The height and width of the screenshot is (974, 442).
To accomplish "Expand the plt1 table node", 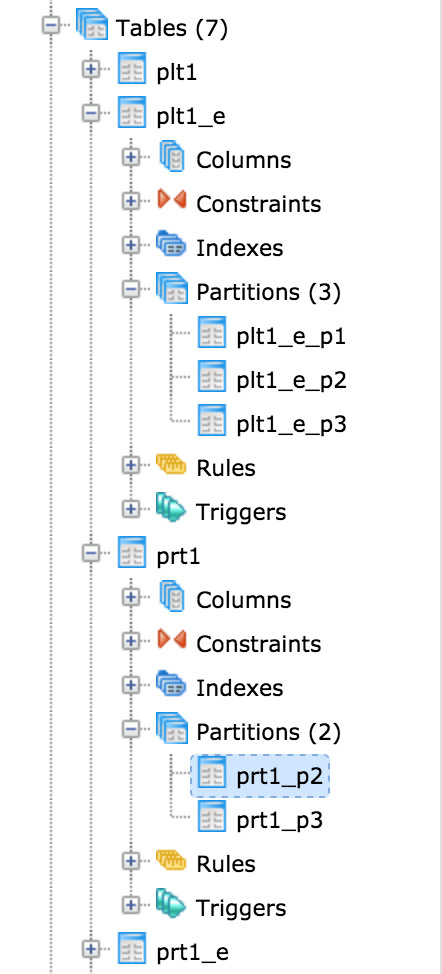I will pos(91,70).
